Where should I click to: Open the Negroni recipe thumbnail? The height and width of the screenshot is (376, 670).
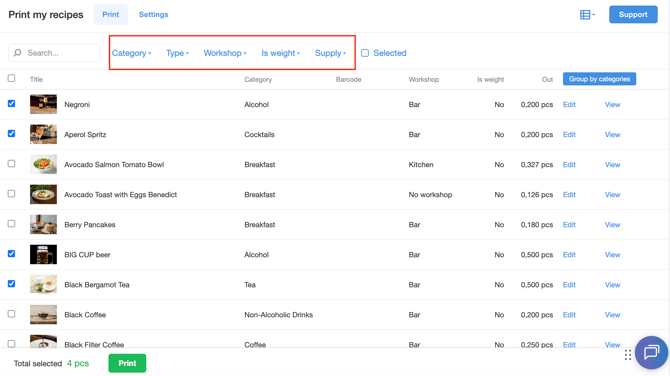pos(43,104)
